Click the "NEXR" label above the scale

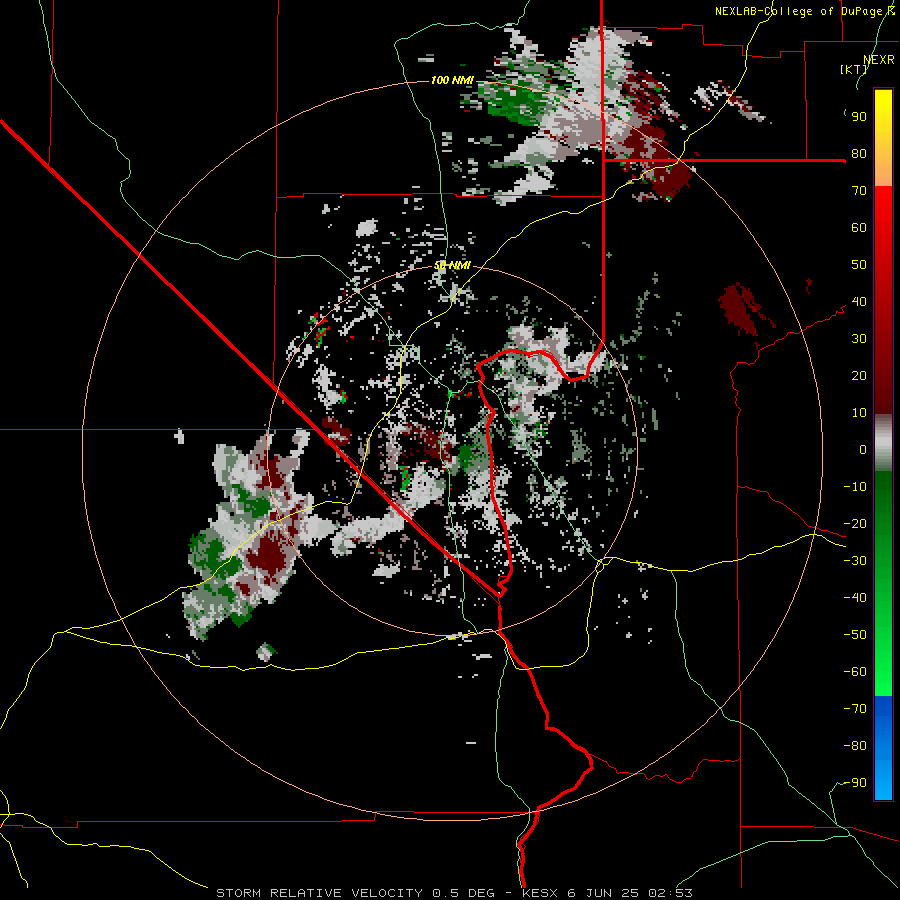pyautogui.click(x=879, y=60)
